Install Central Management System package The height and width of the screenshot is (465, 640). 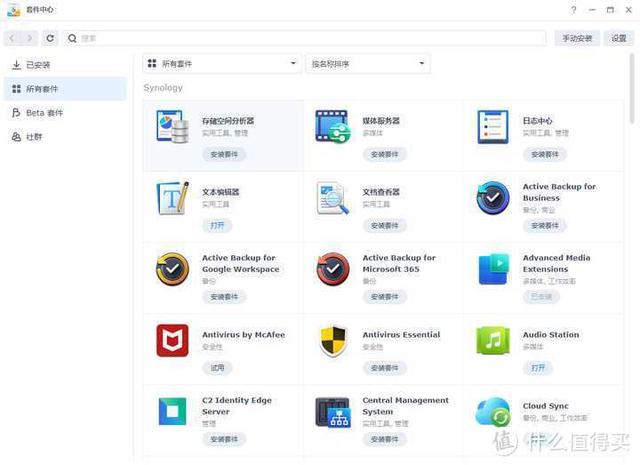[384, 439]
